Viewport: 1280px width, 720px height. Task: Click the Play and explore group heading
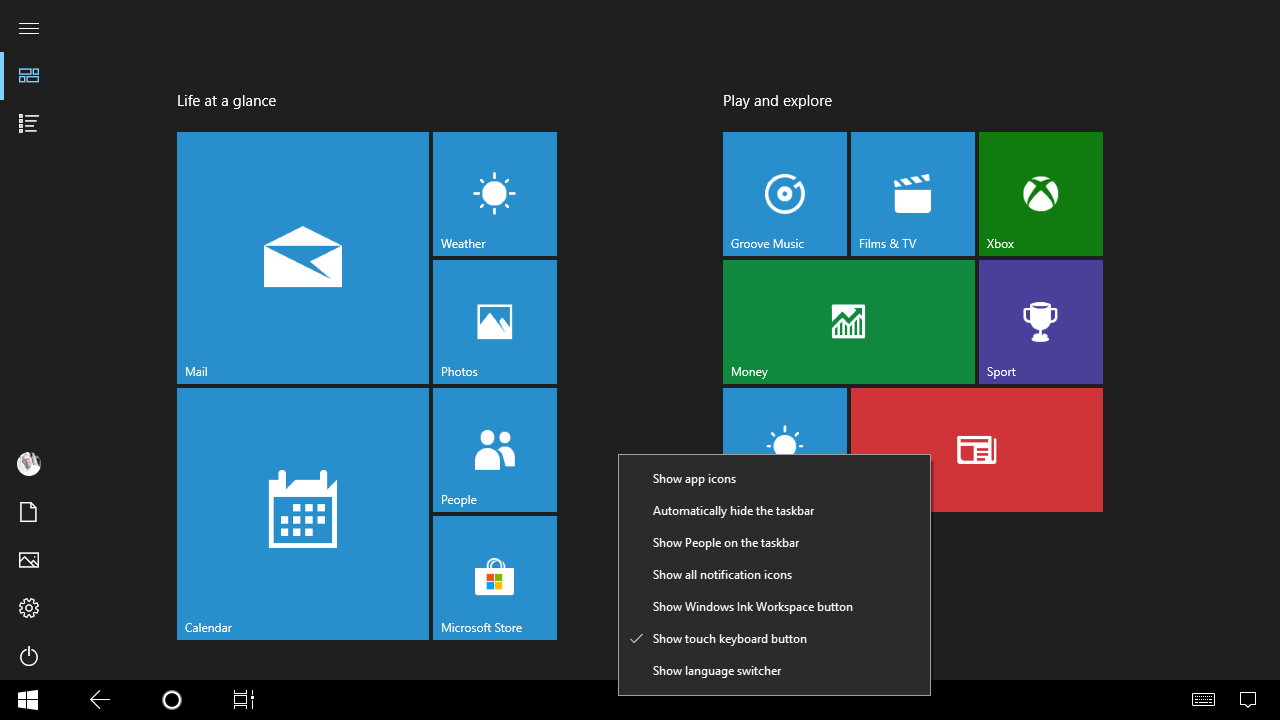click(777, 101)
